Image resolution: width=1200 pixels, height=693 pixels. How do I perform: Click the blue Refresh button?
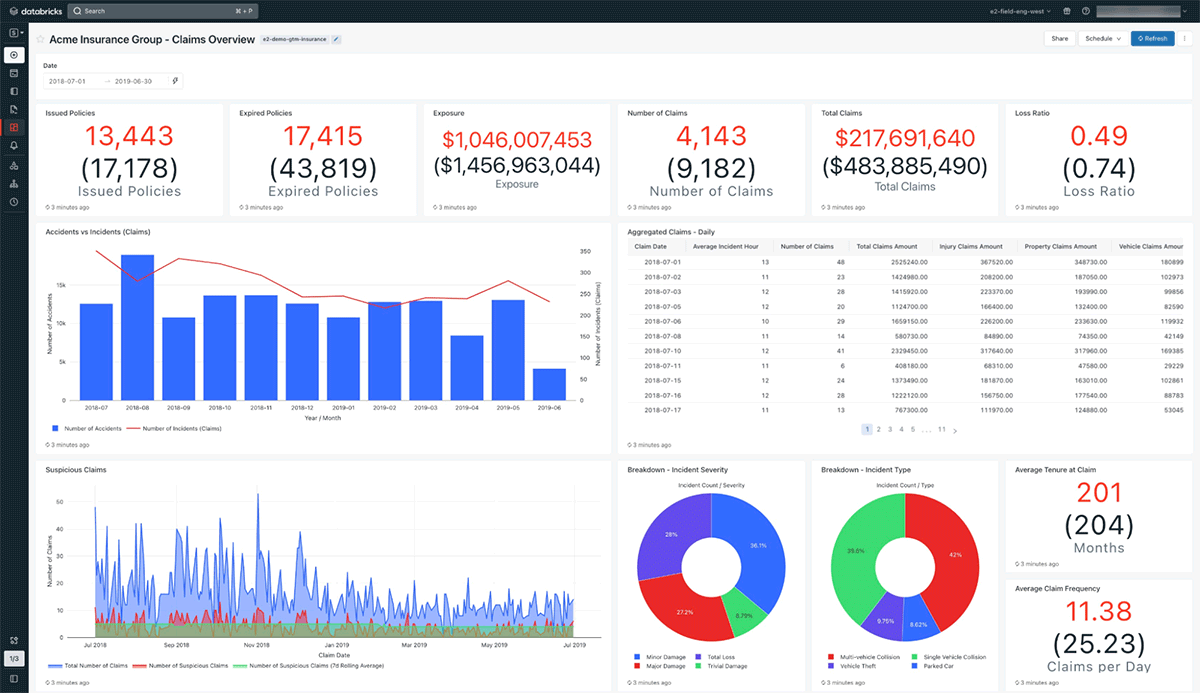1152,39
